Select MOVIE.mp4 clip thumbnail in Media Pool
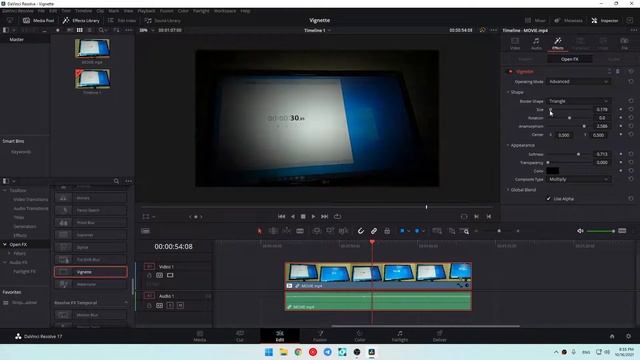Image resolution: width=640 pixels, height=360 pixels. point(92,48)
